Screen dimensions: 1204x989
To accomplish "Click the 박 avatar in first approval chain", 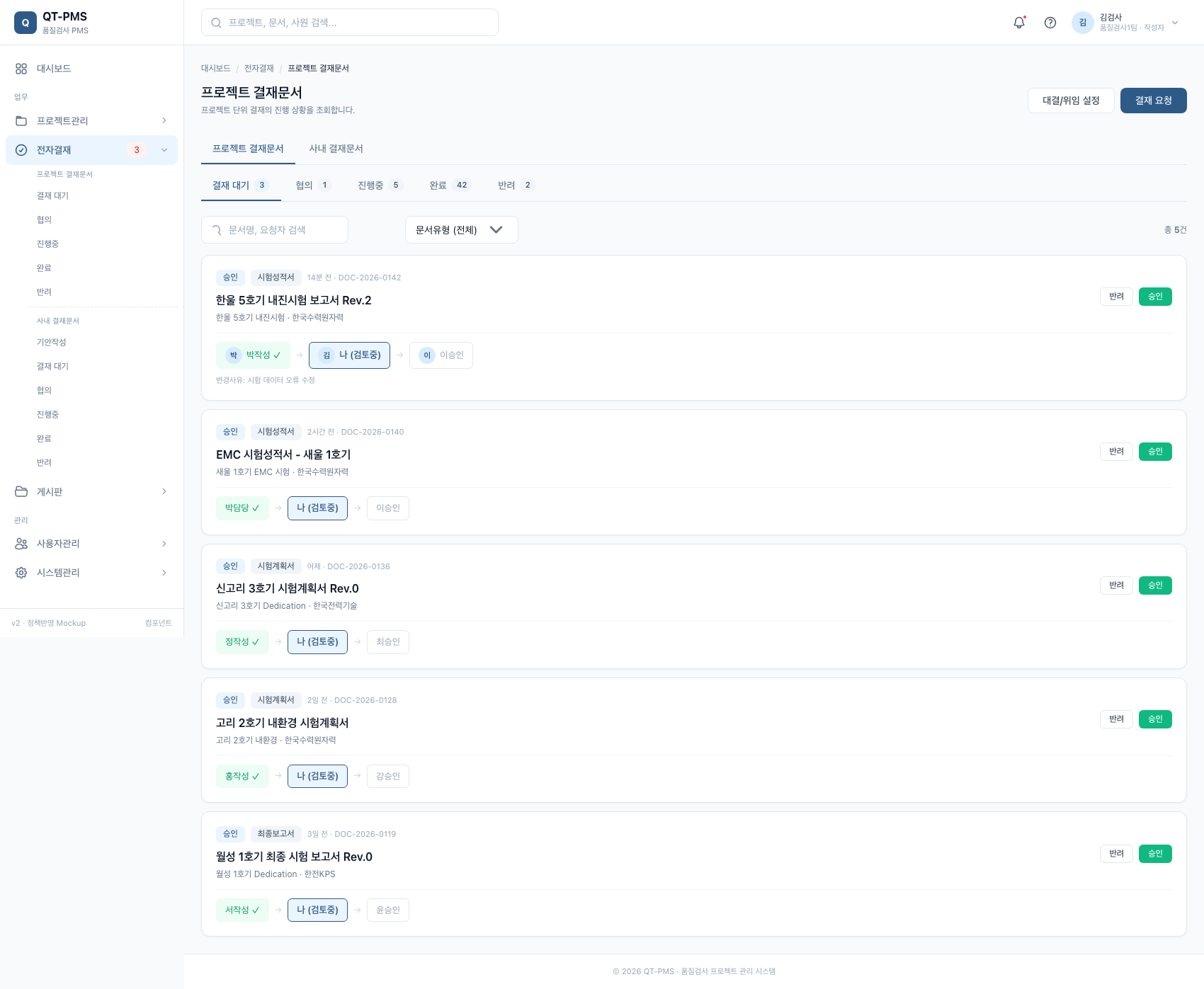I will tap(233, 355).
